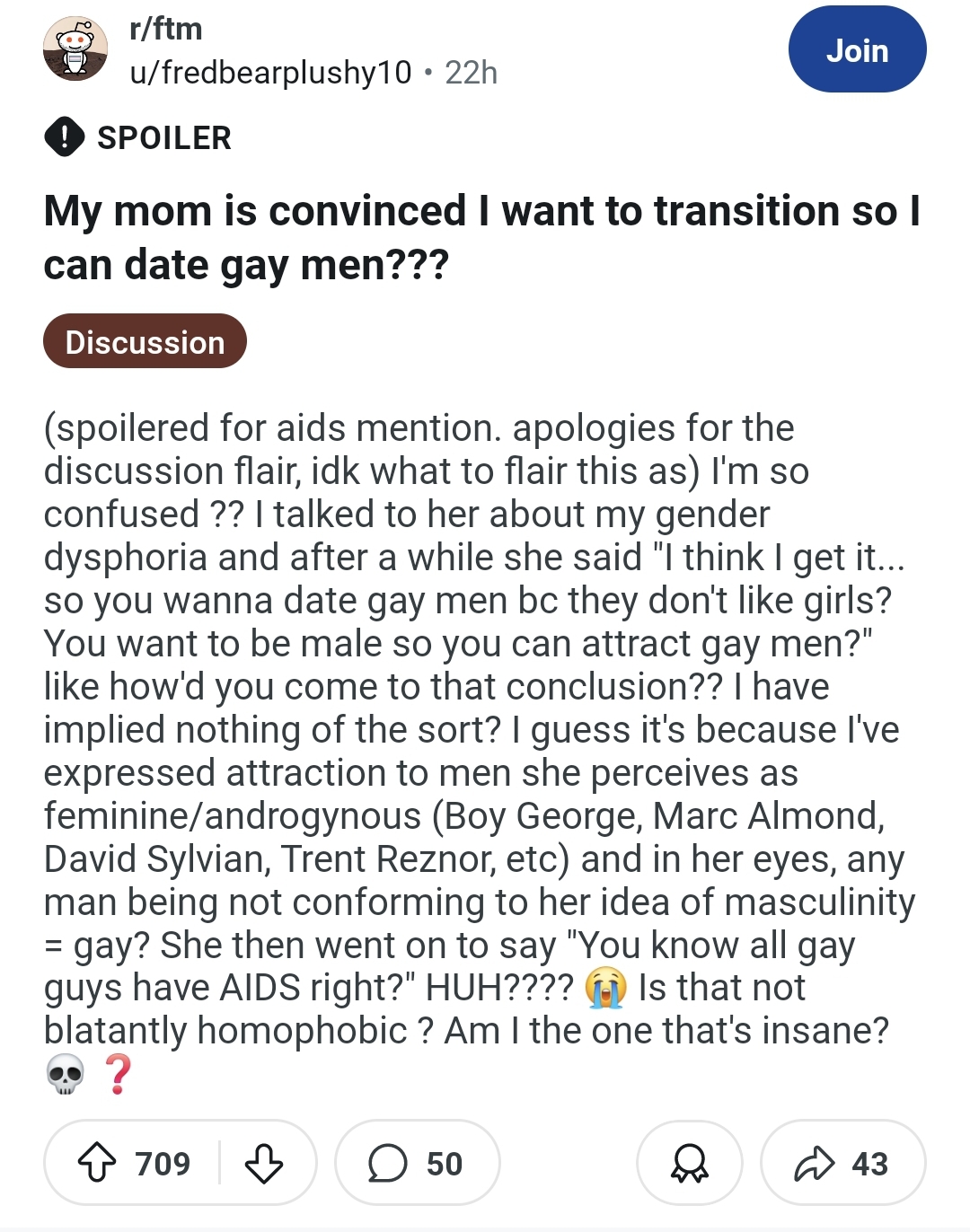The height and width of the screenshot is (1232, 970).
Task: Click the 22h timestamp
Action: click(x=471, y=72)
